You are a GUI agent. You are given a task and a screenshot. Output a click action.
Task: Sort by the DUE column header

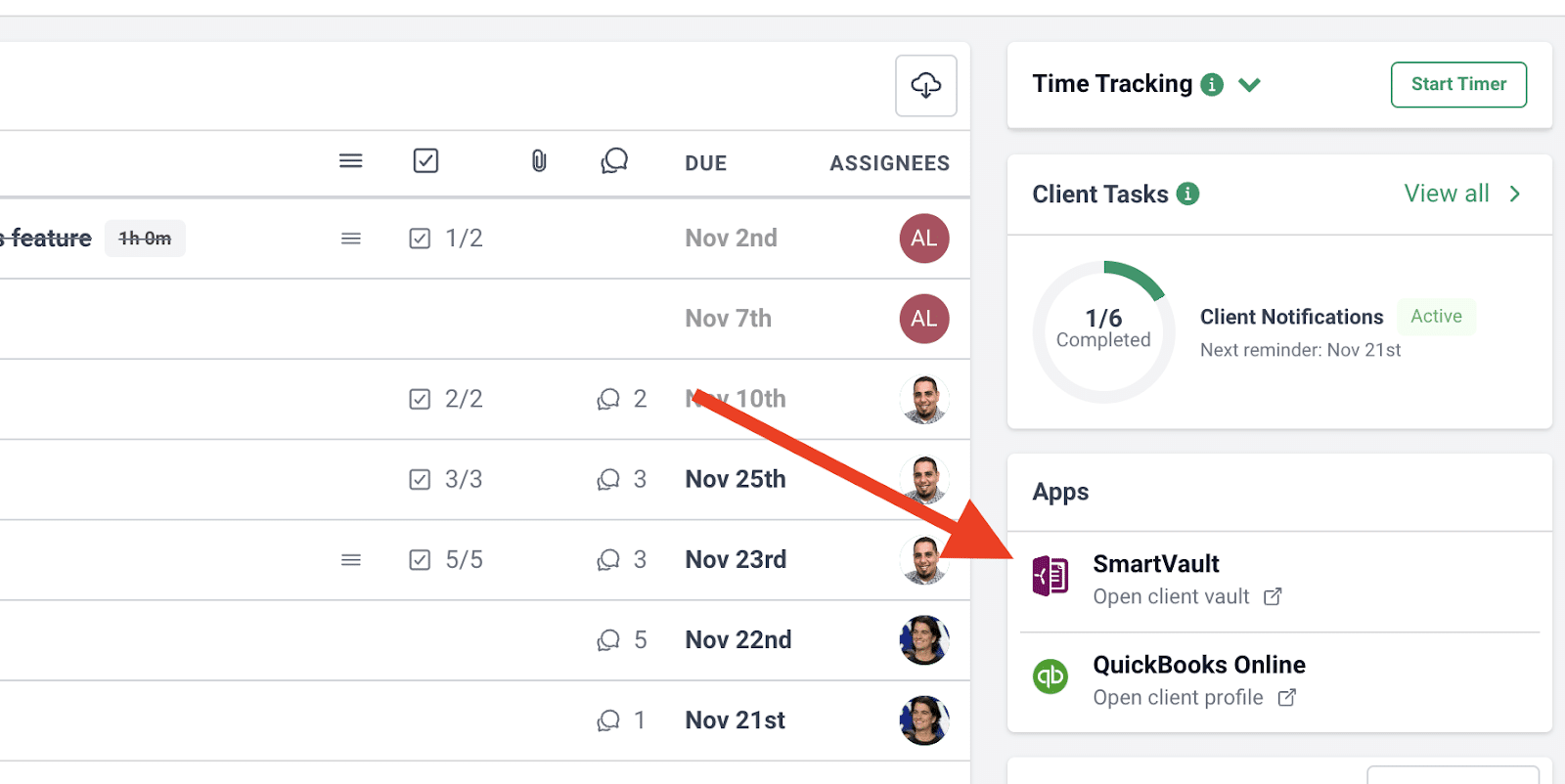[x=705, y=163]
